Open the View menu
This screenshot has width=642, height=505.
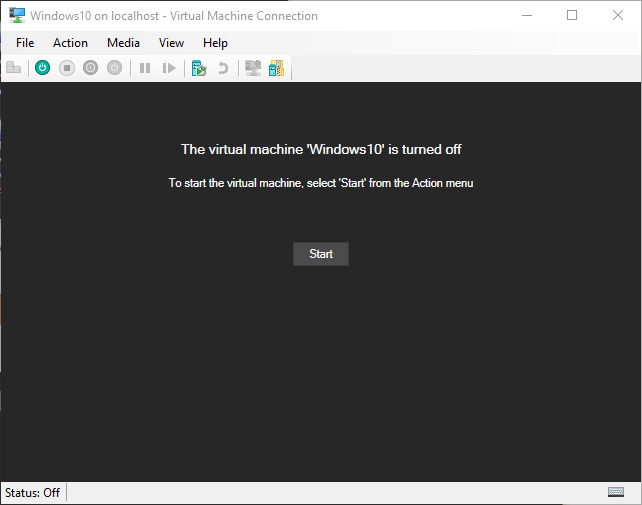tap(171, 43)
